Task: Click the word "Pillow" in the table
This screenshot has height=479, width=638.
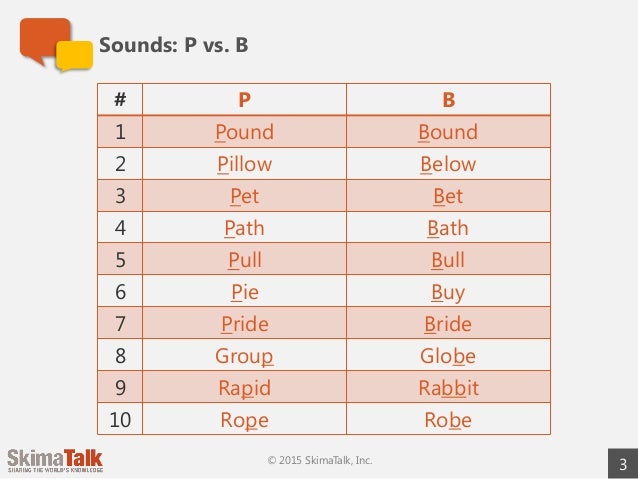Action: (244, 164)
